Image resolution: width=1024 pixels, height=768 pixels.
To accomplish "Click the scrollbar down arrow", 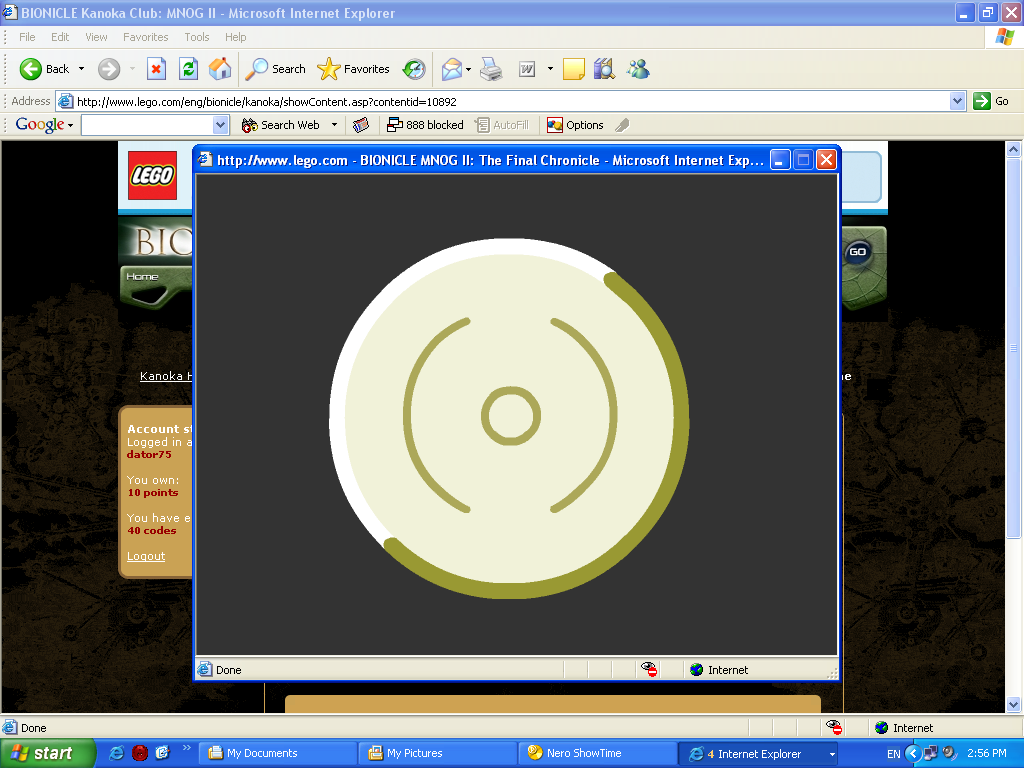I will [x=1014, y=705].
